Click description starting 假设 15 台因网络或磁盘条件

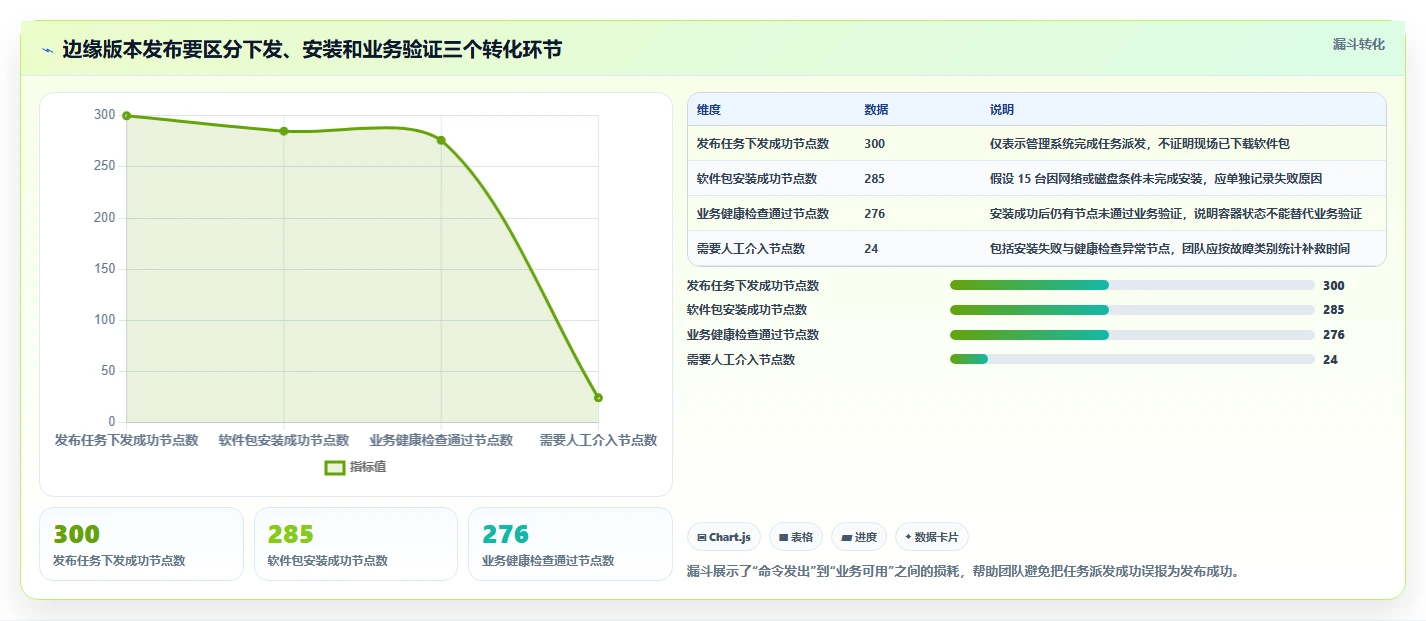[1156, 179]
